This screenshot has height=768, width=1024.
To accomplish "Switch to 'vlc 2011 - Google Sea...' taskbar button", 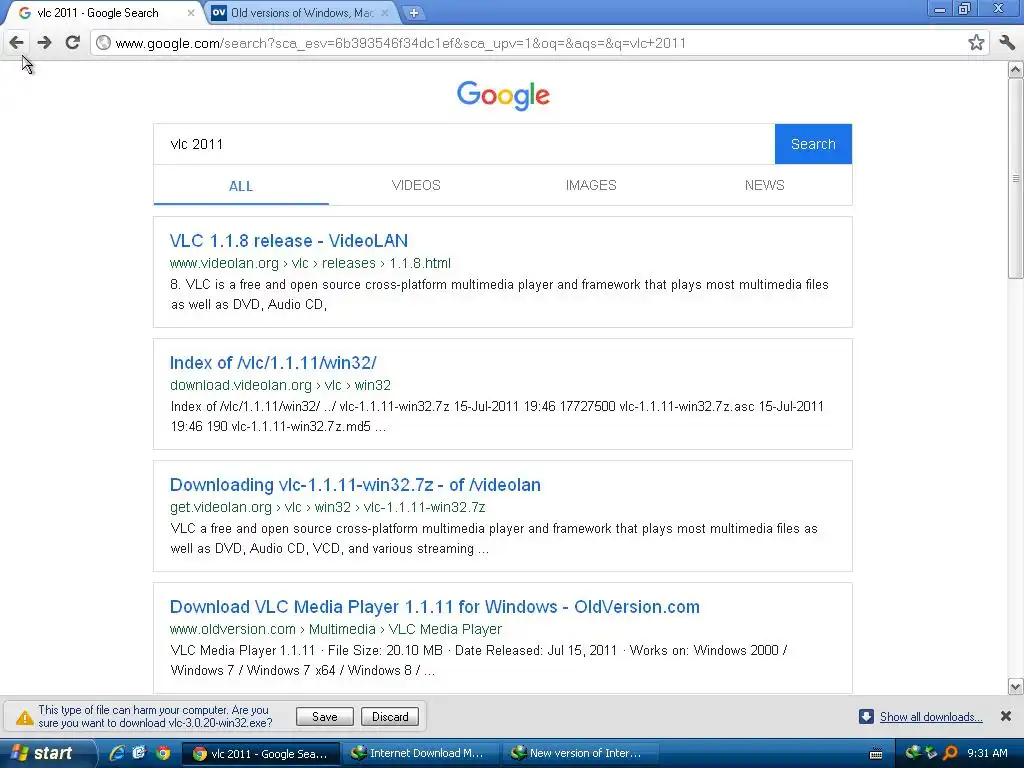I will (x=260, y=754).
